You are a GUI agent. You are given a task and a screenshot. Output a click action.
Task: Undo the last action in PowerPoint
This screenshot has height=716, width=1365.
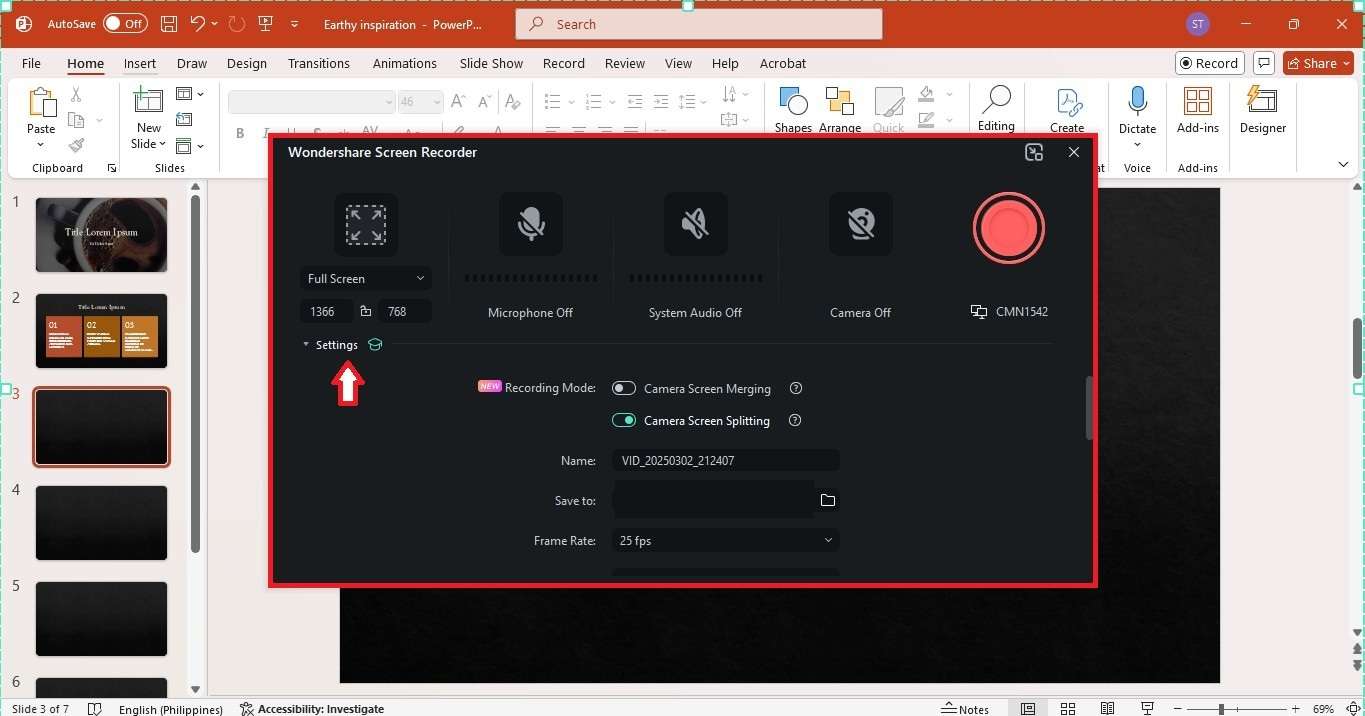[198, 23]
